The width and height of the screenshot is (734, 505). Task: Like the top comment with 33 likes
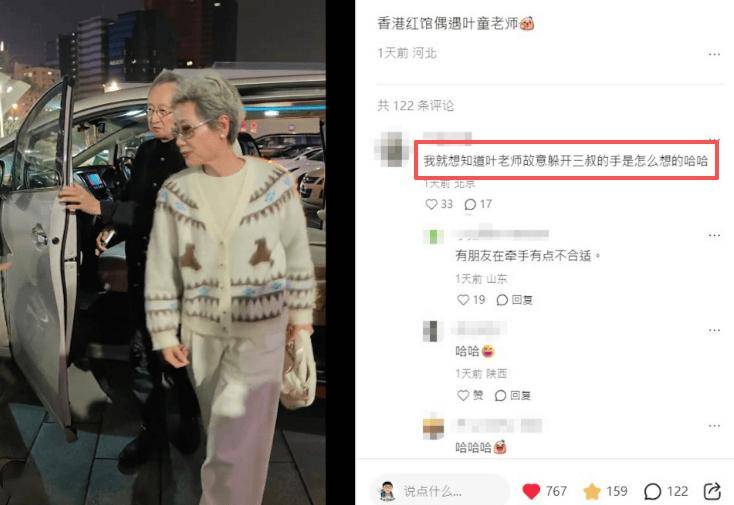431,204
